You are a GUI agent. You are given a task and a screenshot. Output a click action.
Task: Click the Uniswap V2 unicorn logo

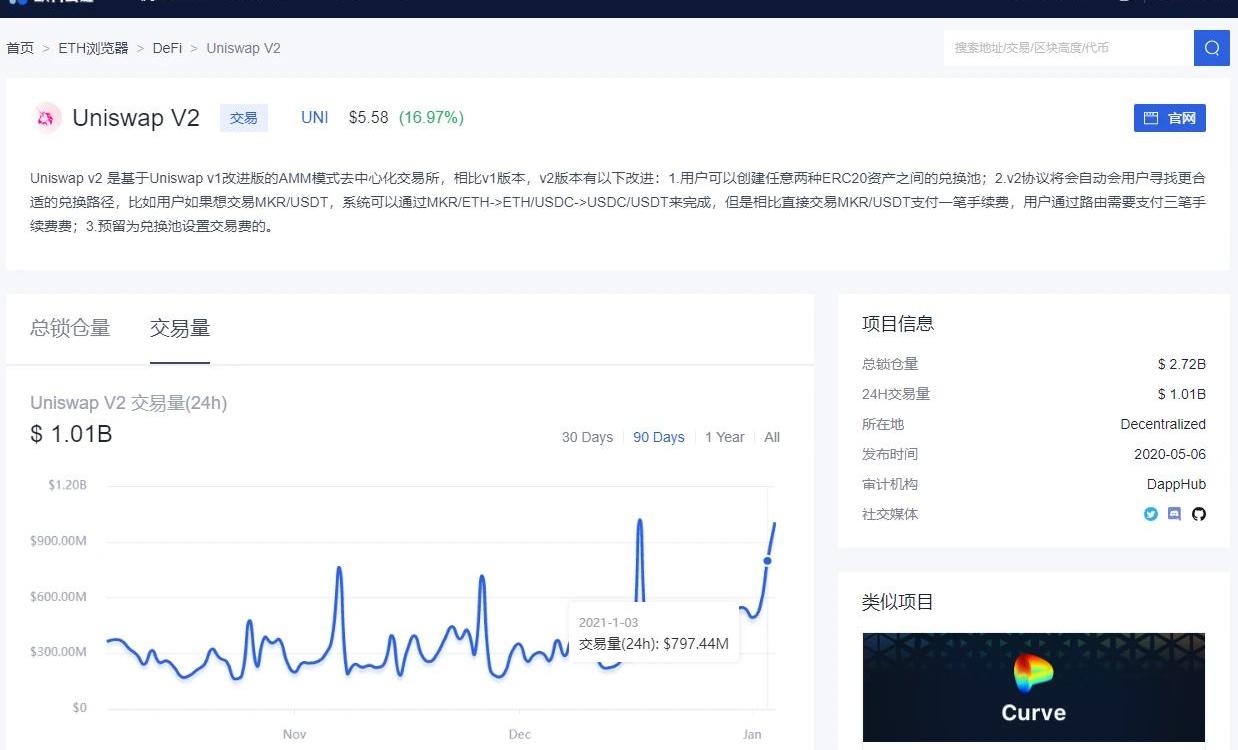click(x=47, y=118)
